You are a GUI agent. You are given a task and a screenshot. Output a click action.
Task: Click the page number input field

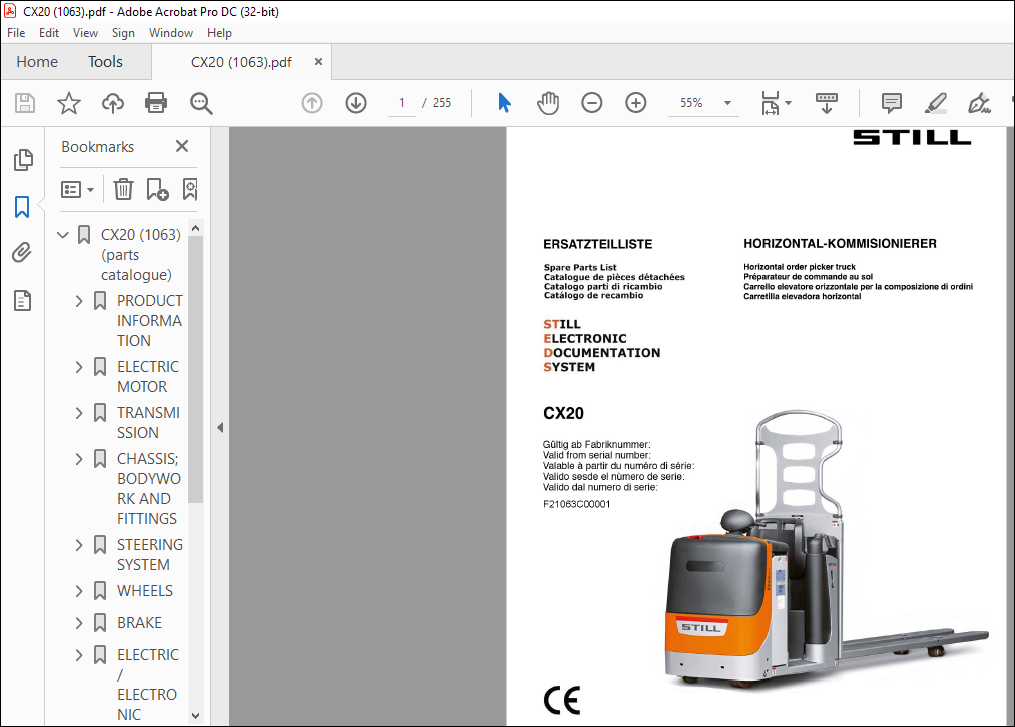pos(402,103)
